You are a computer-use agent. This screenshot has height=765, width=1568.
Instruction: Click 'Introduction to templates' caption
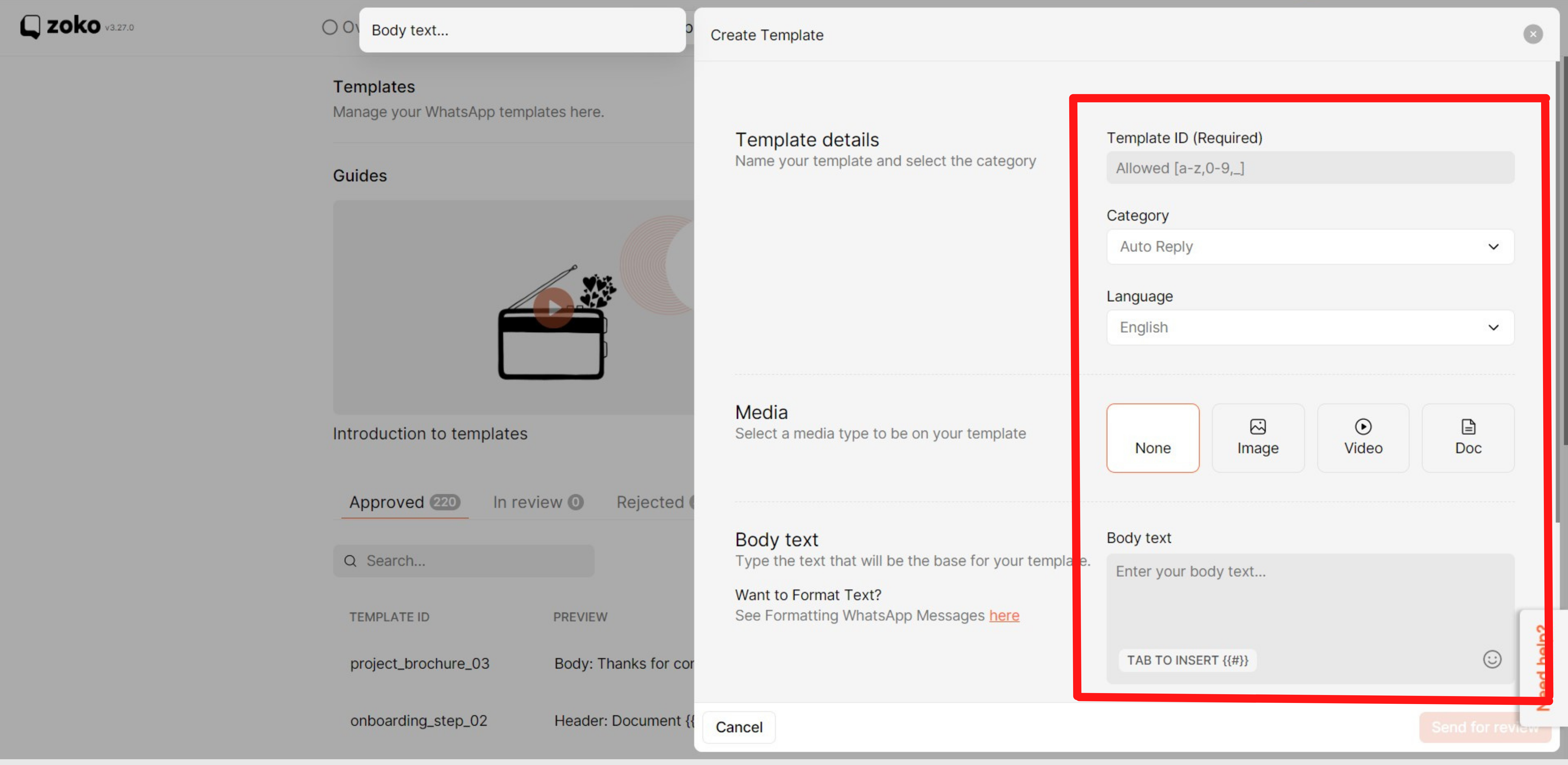[430, 434]
